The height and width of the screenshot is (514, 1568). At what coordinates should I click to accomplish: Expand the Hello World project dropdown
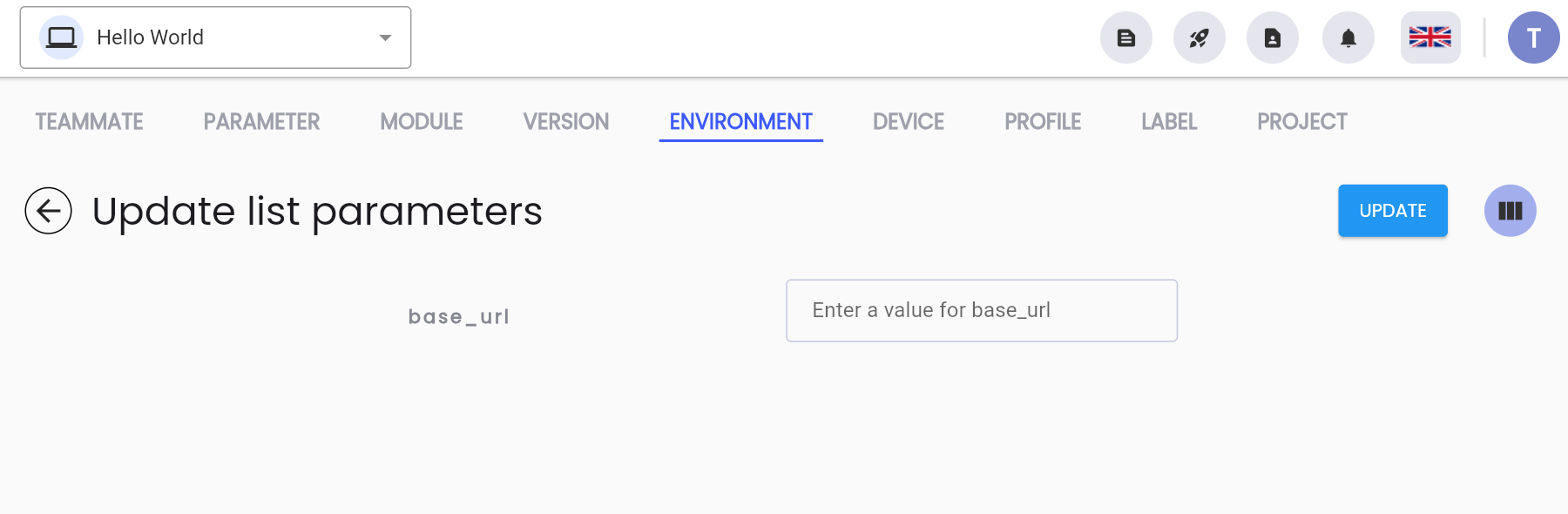click(x=215, y=37)
